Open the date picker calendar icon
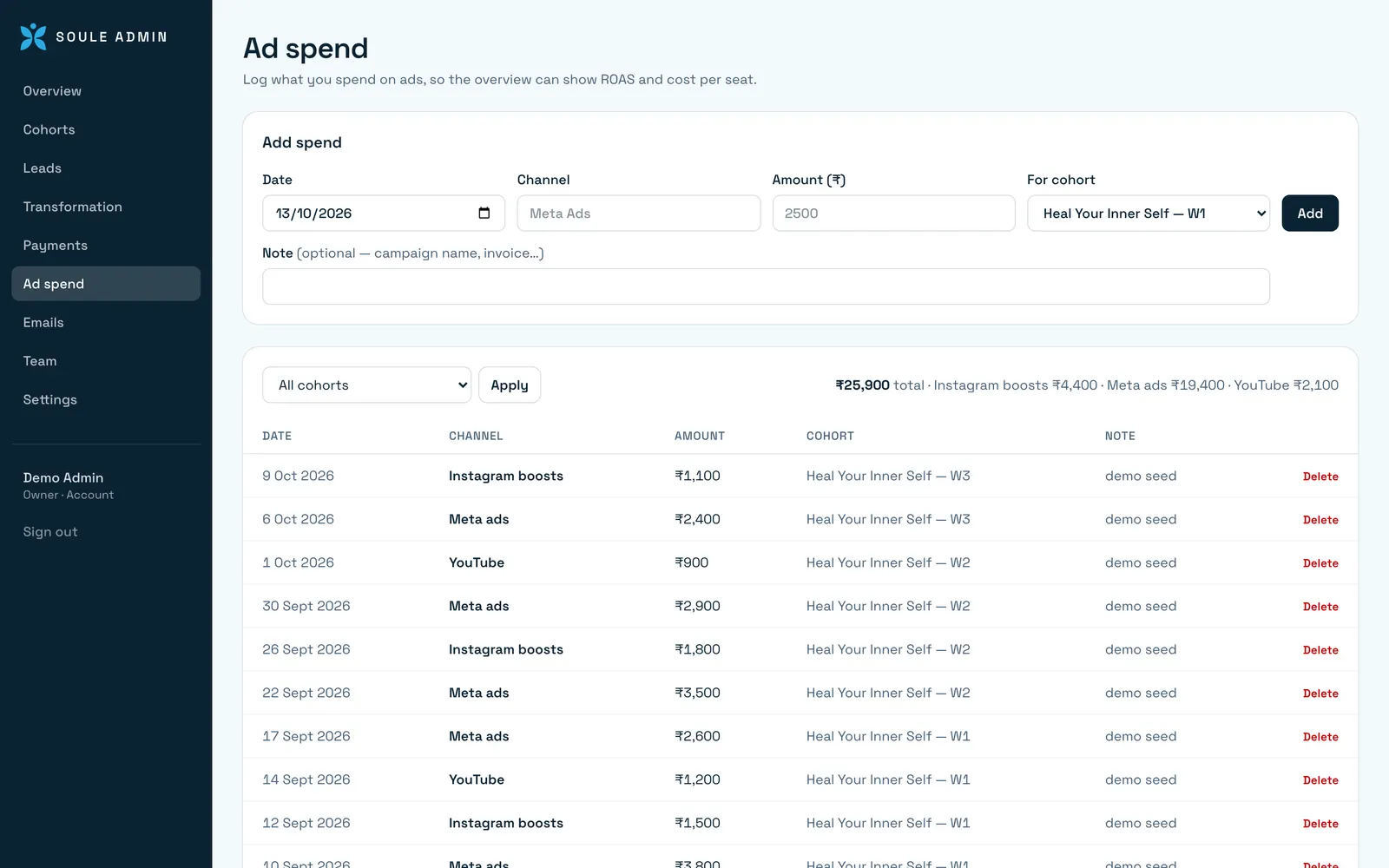Viewport: 1389px width, 868px height. tap(484, 214)
